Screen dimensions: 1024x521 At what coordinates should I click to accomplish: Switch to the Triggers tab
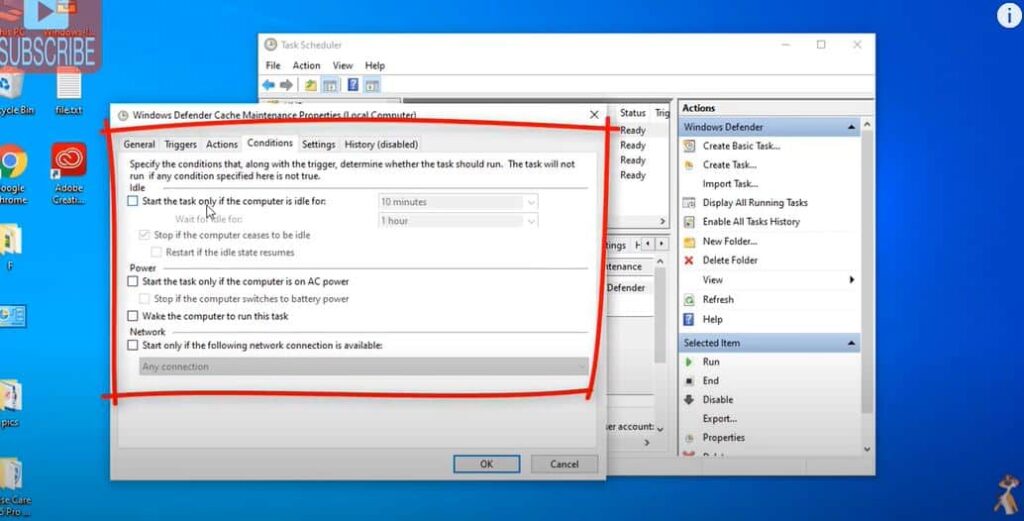click(180, 145)
